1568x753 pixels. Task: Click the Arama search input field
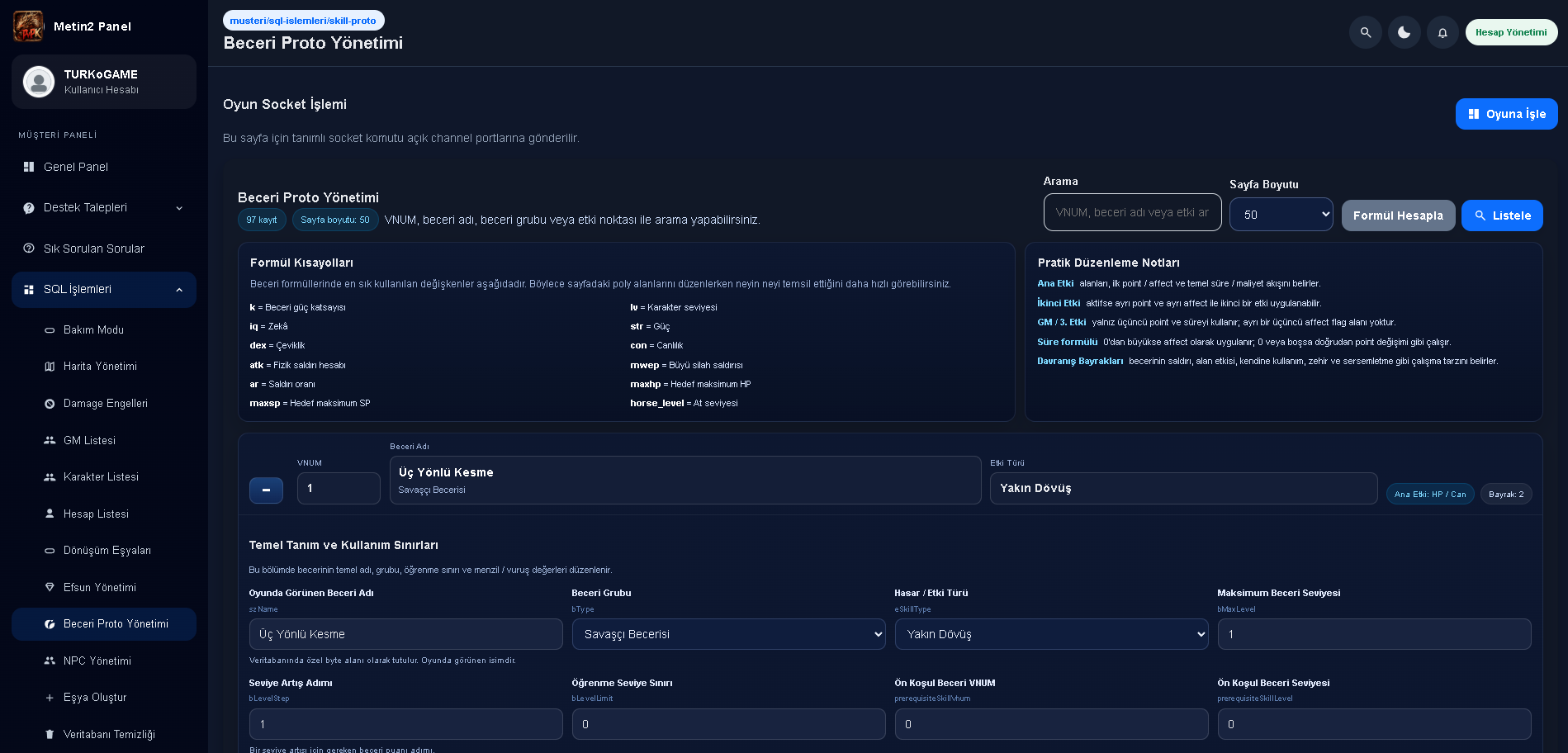point(1132,212)
